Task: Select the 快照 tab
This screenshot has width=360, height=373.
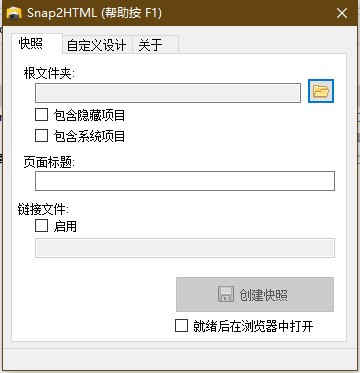Action: (32, 44)
